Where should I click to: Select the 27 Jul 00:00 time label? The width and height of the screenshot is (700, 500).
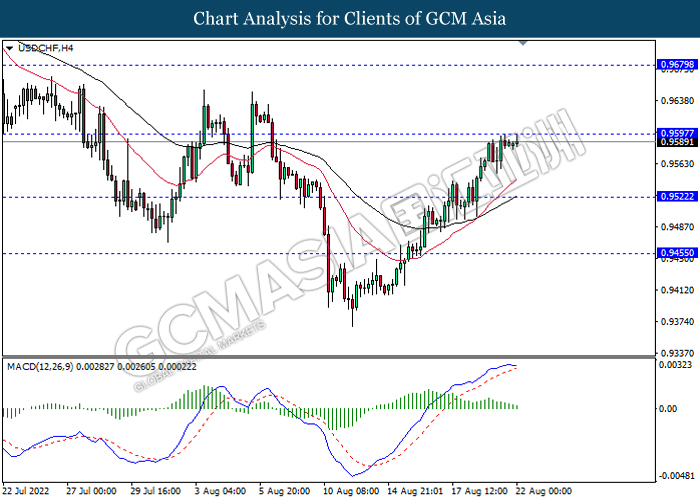tap(91, 491)
